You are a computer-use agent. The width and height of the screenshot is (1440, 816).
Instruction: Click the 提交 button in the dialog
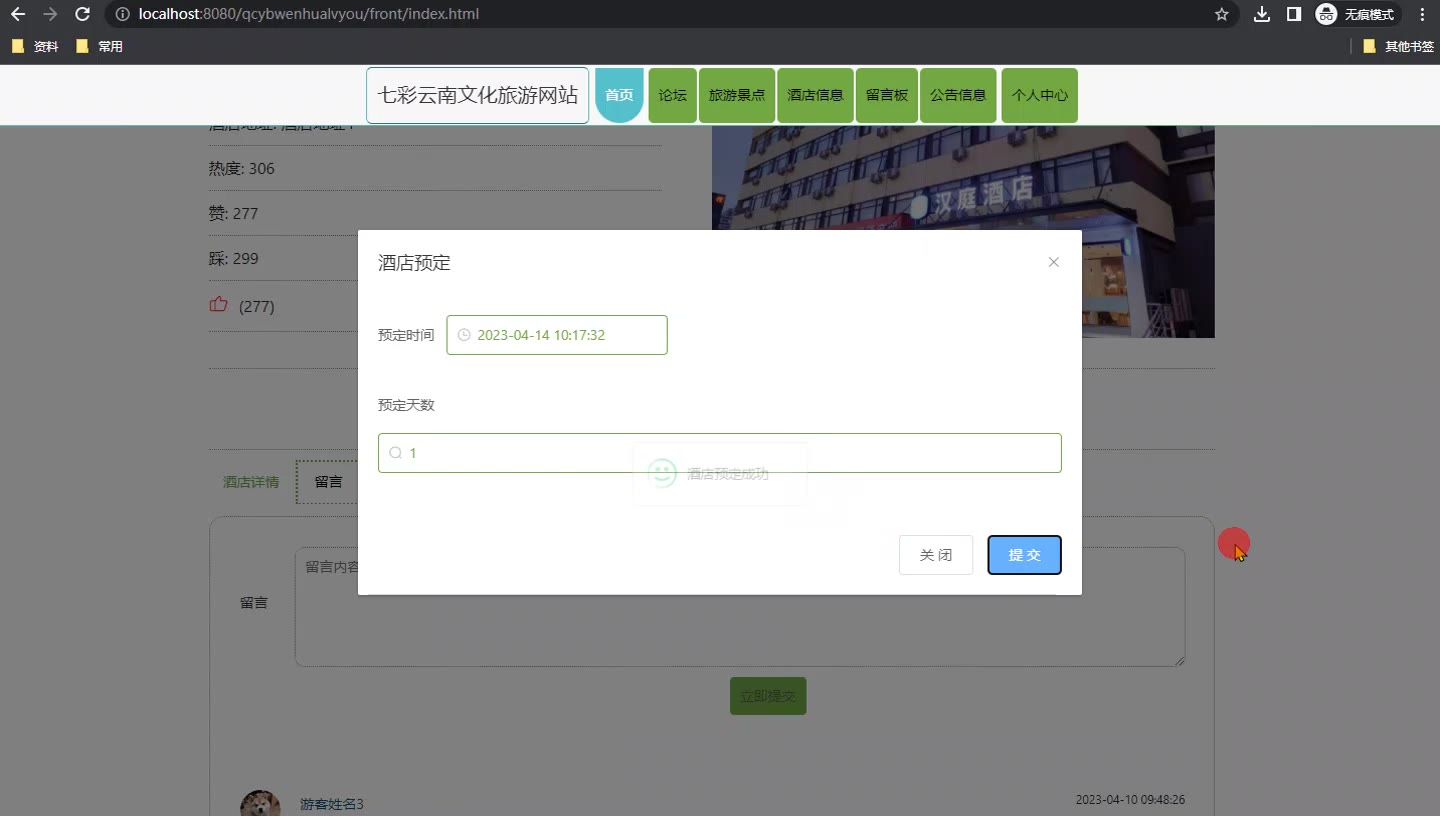coord(1024,555)
